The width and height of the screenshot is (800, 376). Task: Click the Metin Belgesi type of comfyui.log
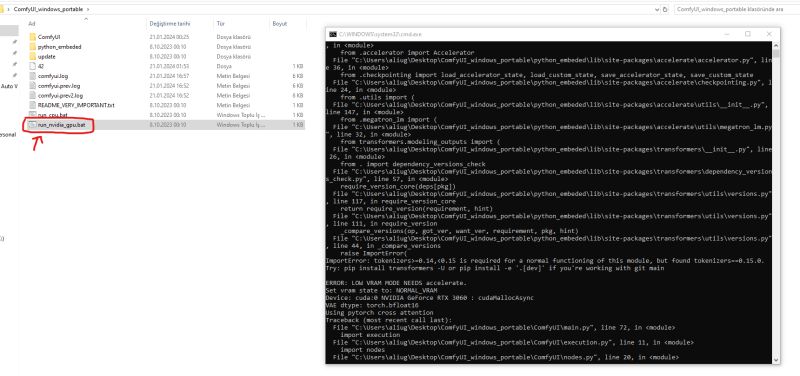tap(233, 76)
